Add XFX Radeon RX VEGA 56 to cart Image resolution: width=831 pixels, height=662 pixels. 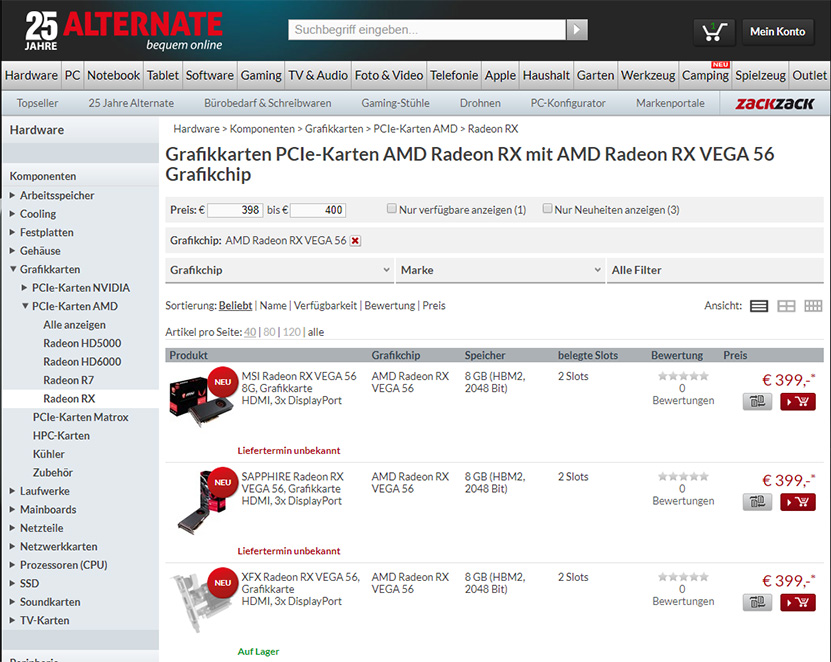tap(798, 602)
